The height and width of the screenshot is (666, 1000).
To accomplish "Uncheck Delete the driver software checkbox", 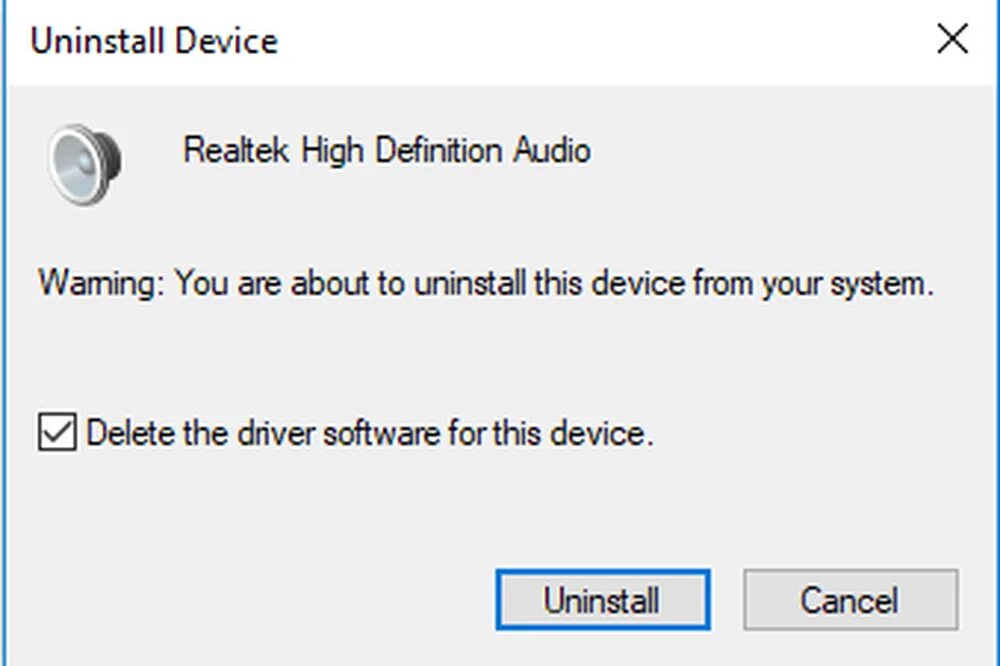I will 57,432.
